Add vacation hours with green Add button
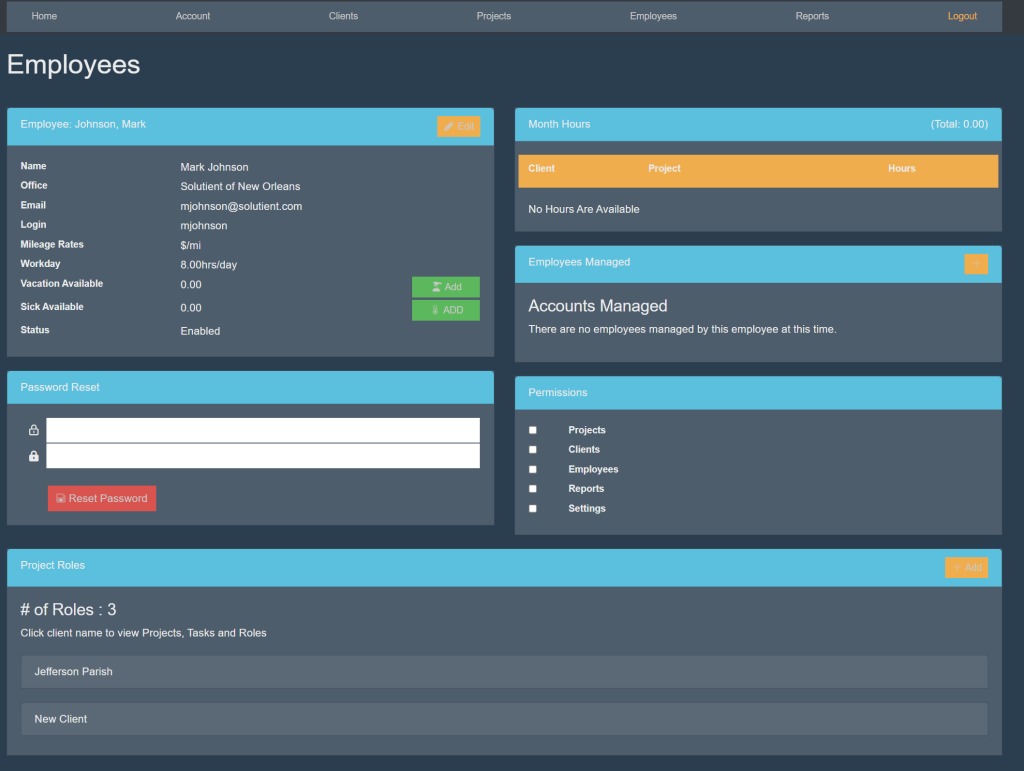 pyautogui.click(x=445, y=287)
